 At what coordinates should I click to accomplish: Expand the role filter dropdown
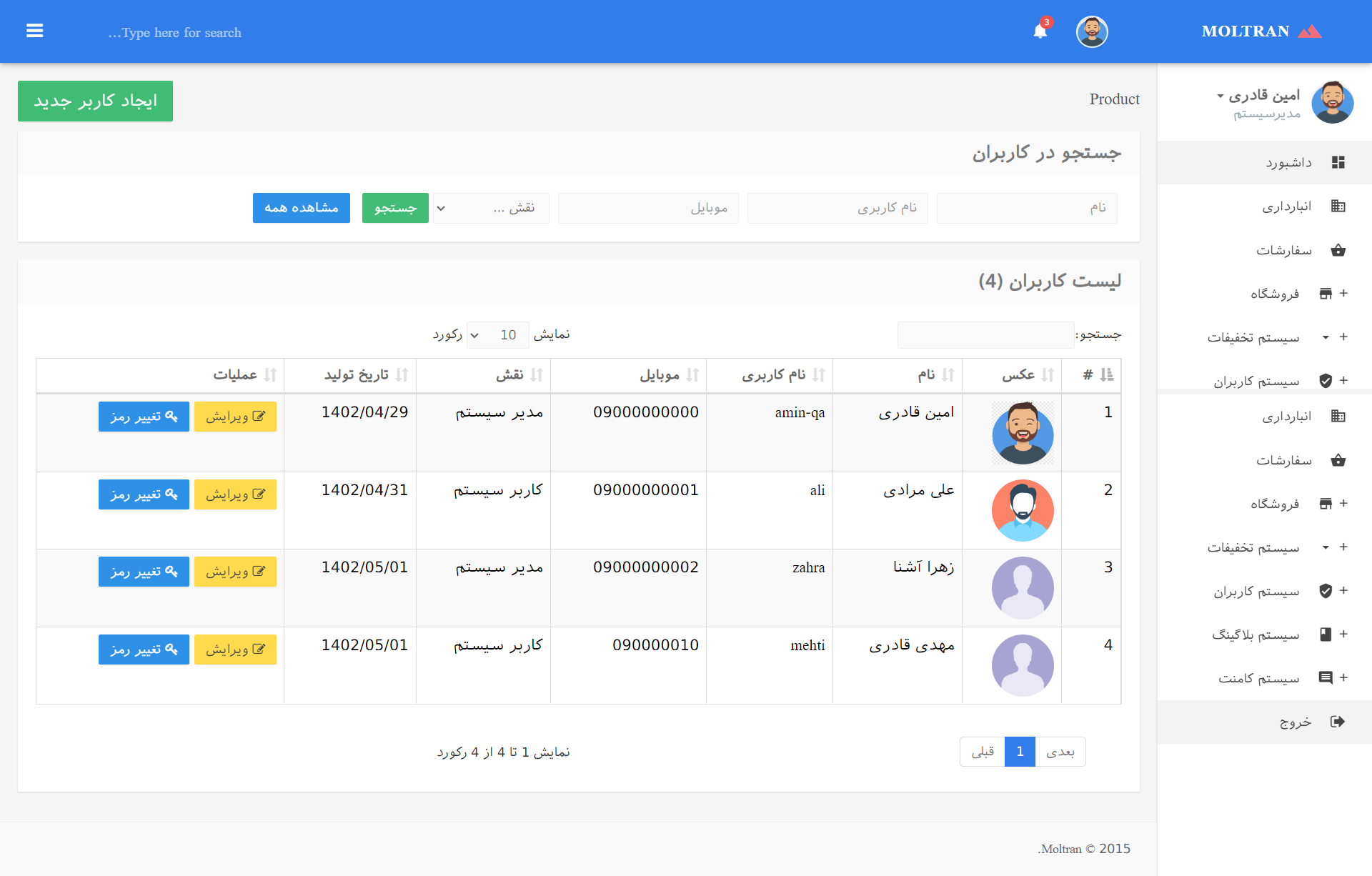[x=491, y=208]
